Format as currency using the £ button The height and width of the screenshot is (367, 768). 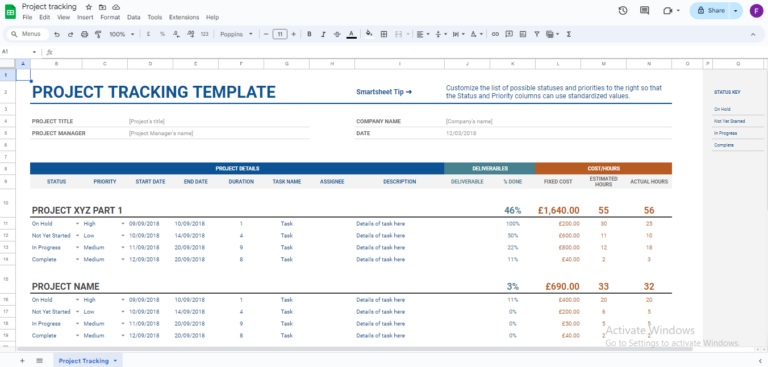148,34
